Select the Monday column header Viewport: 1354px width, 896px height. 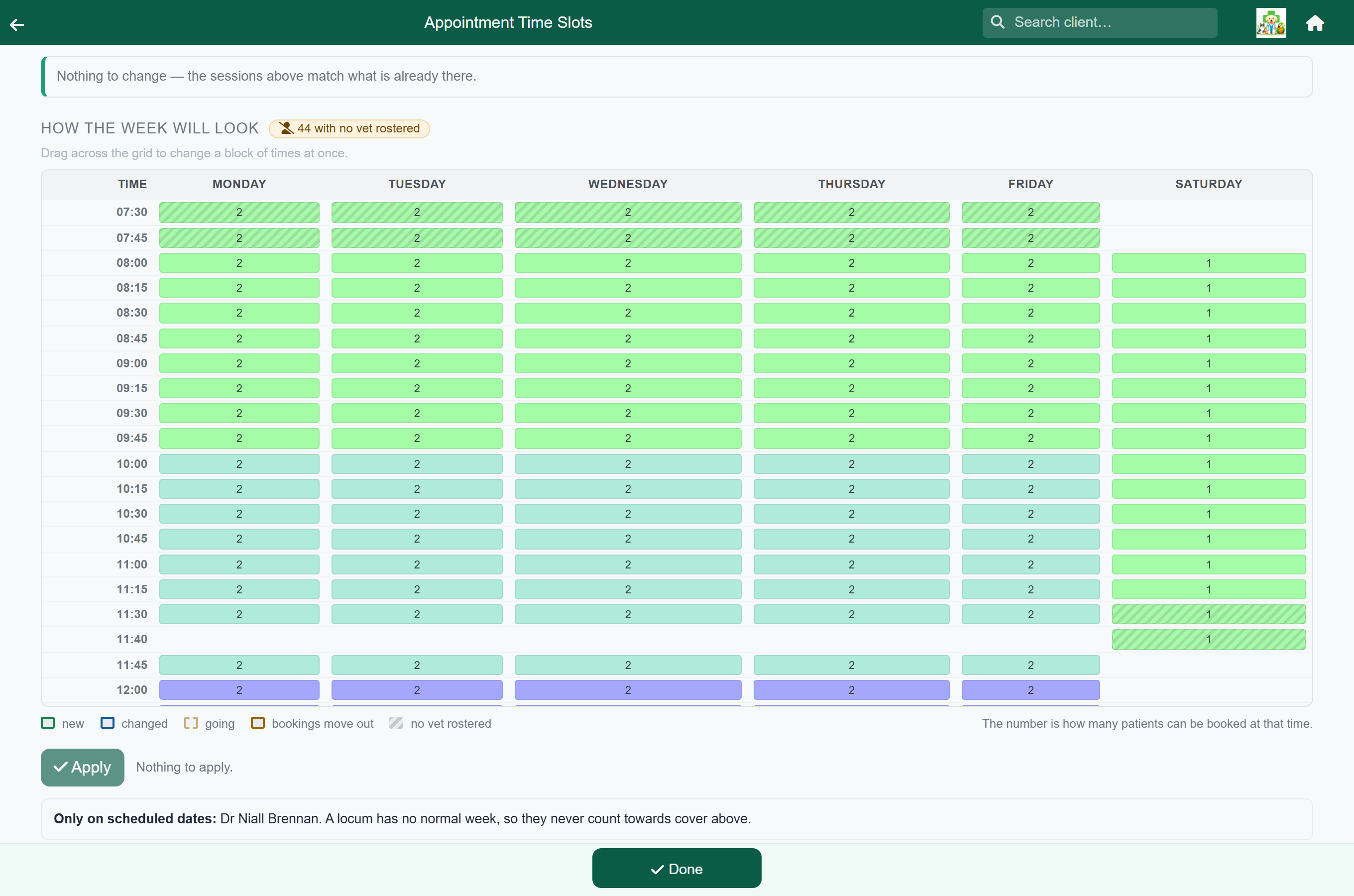(239, 184)
